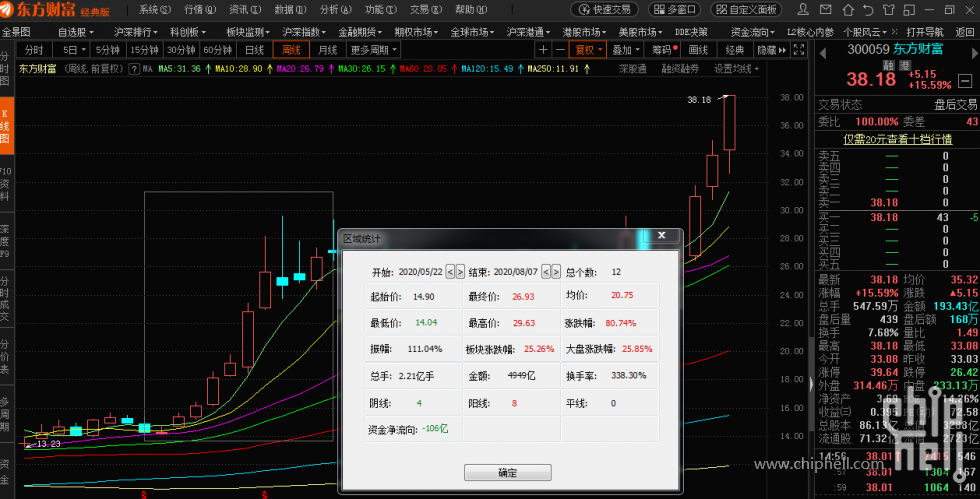Open the 分析(A) menu

pos(336,9)
